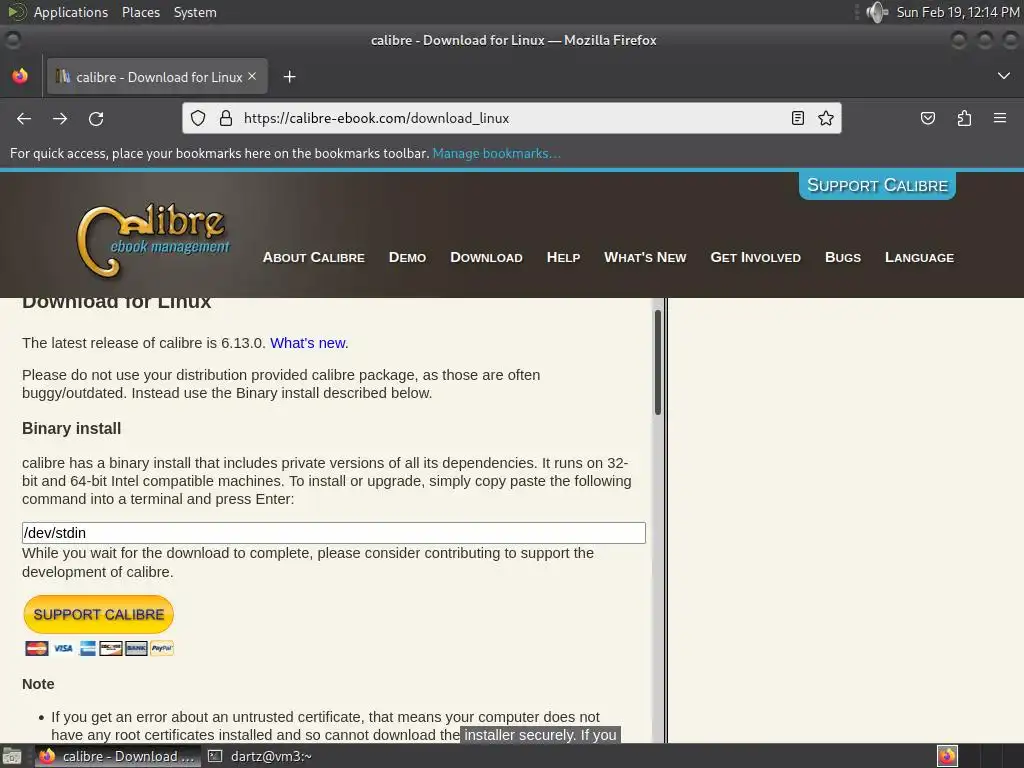Click the yellow Support Calibre donate button

click(99, 615)
